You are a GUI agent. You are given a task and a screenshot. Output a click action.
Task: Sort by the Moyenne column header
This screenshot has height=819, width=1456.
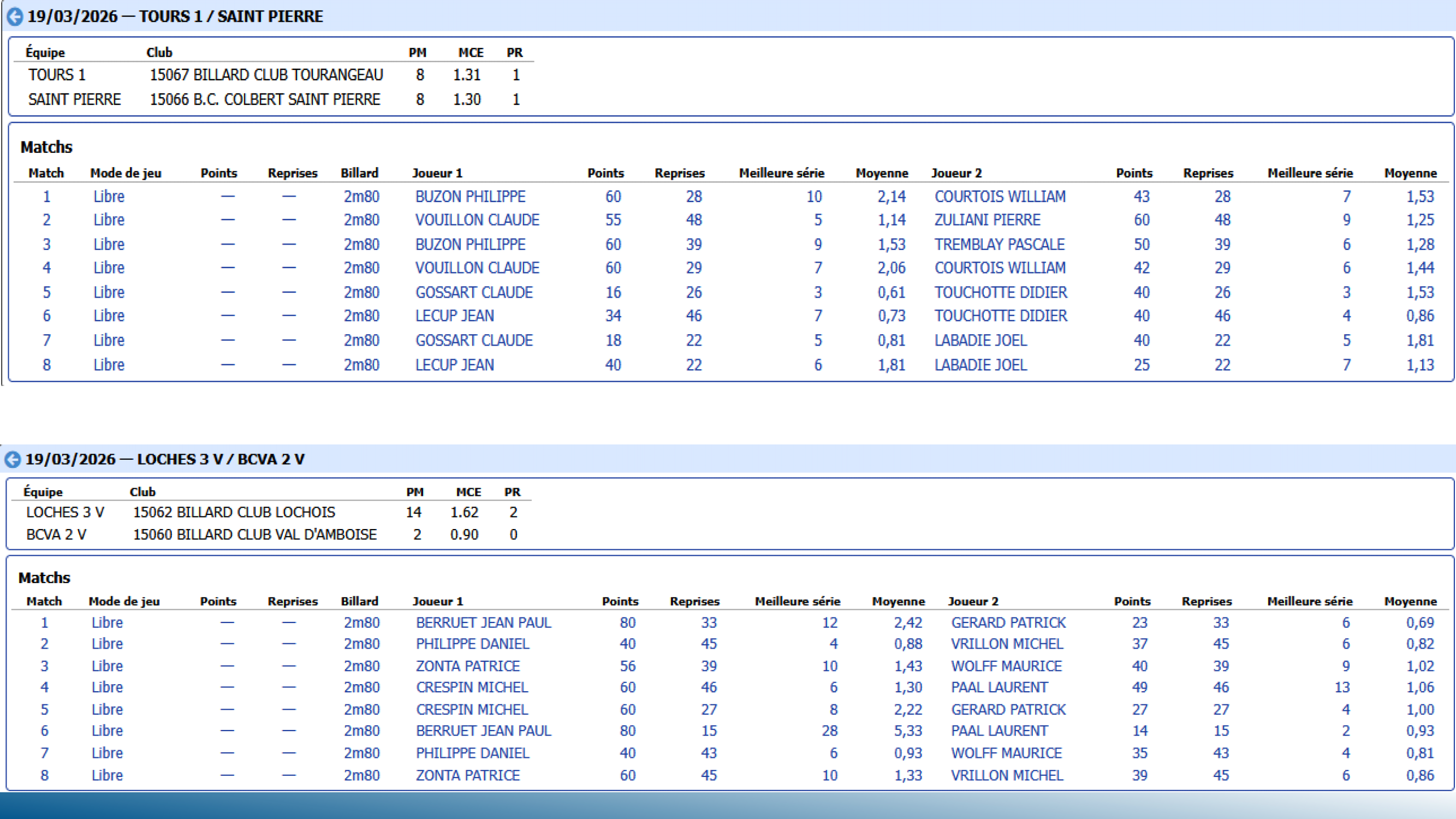pos(882,174)
